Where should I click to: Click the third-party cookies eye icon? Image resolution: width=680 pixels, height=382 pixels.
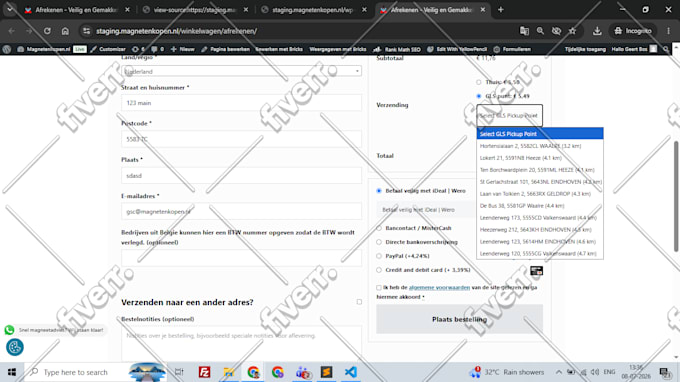tap(556, 31)
